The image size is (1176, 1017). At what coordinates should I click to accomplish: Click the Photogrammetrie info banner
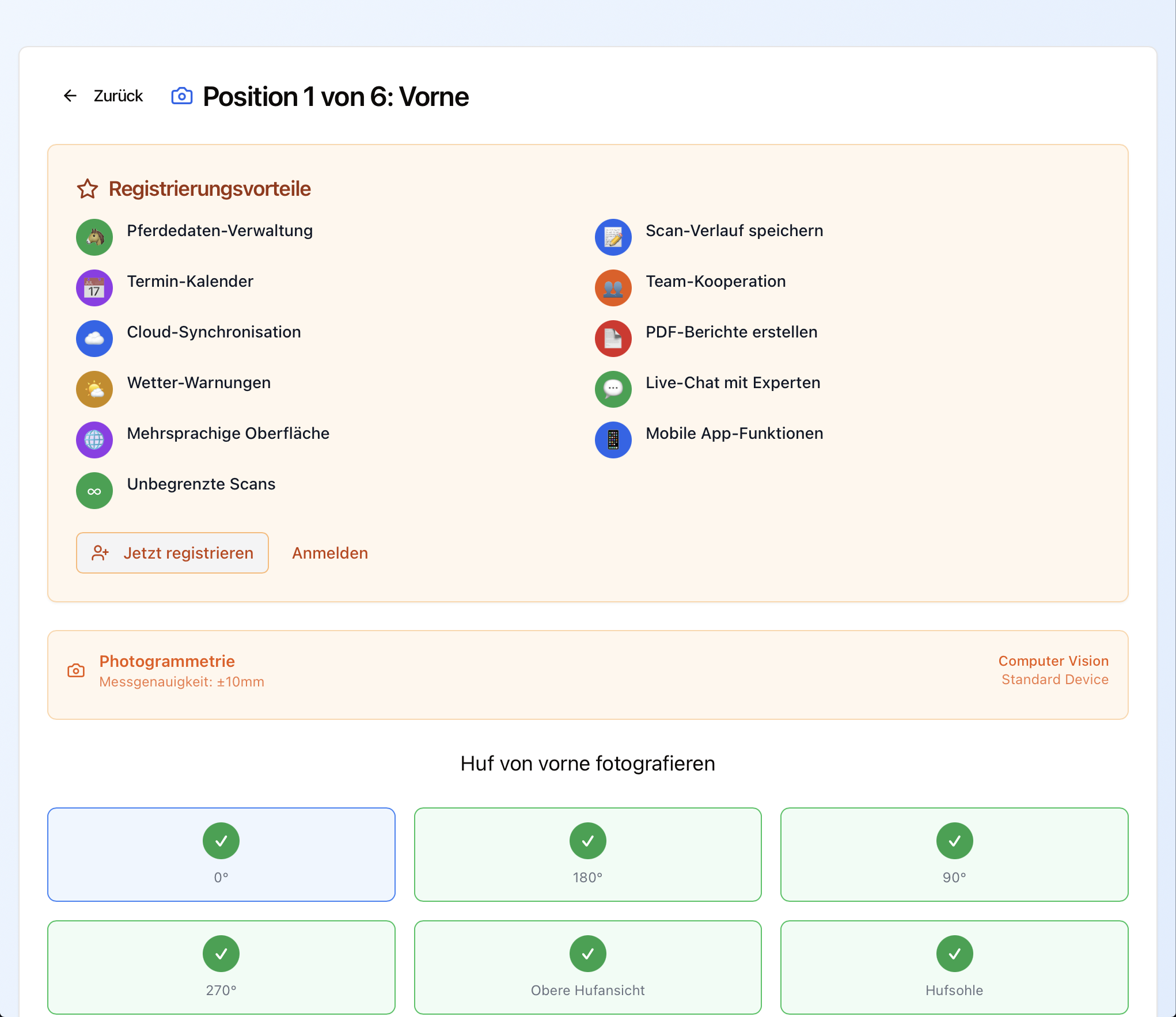(x=587, y=675)
